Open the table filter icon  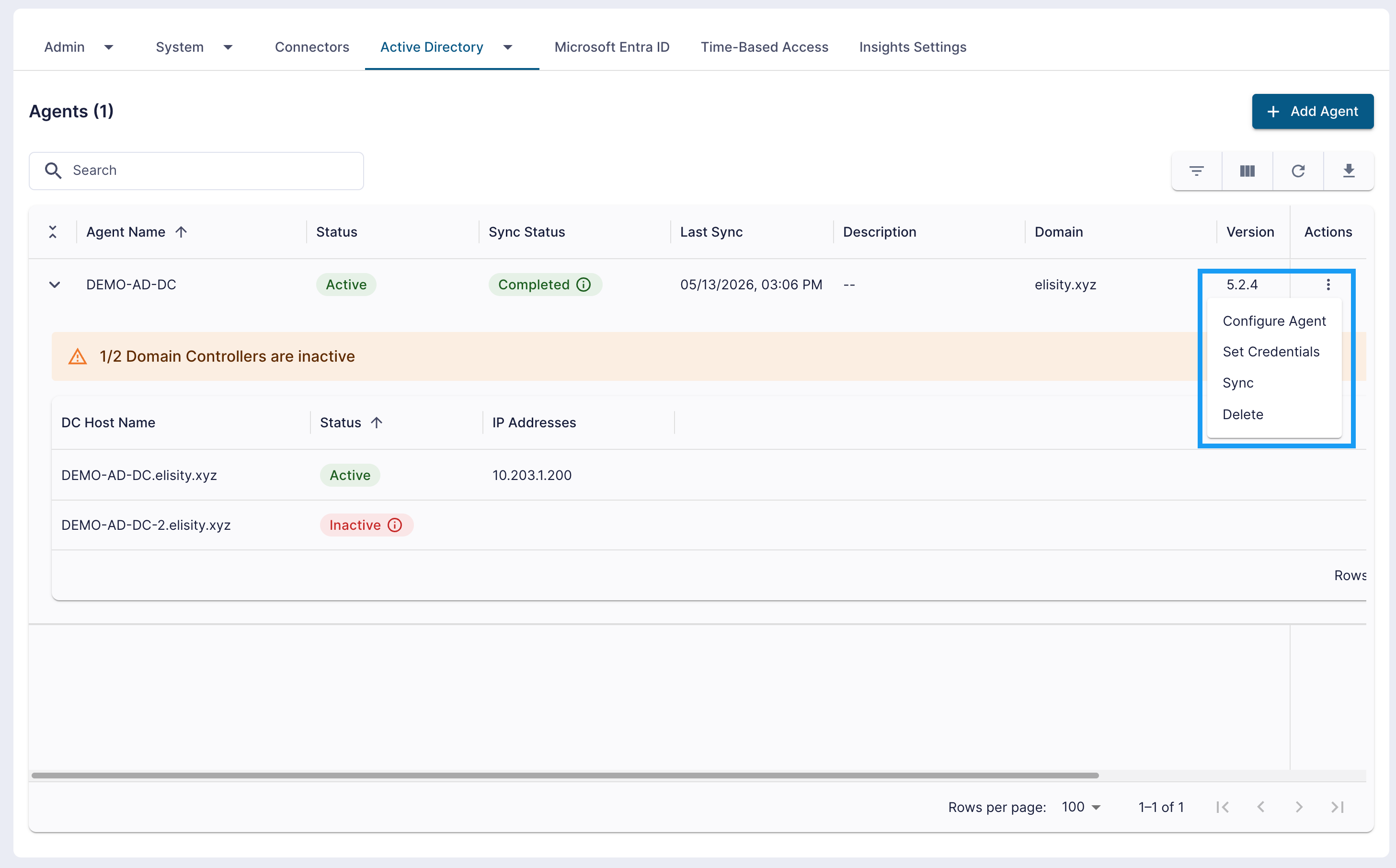coord(1196,171)
